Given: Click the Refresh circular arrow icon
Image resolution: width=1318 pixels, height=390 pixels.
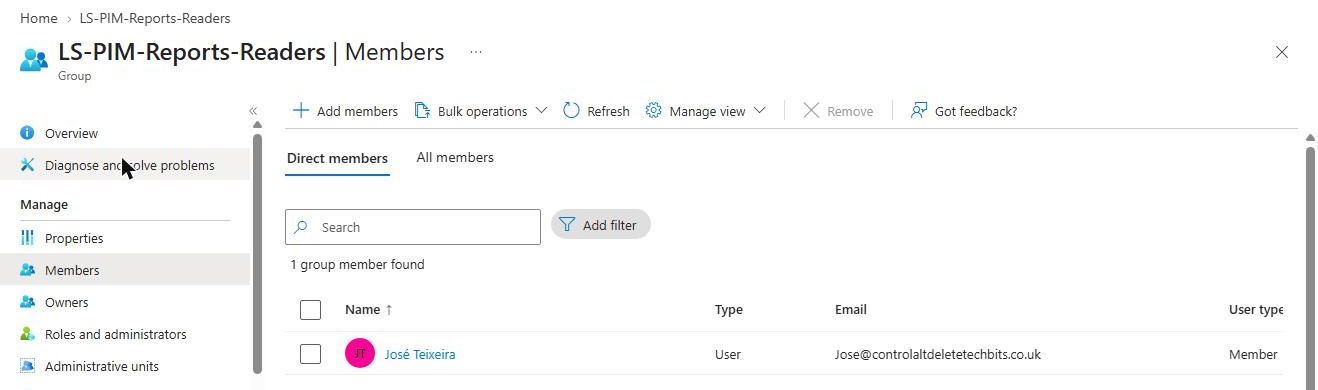Looking at the screenshot, I should [571, 111].
